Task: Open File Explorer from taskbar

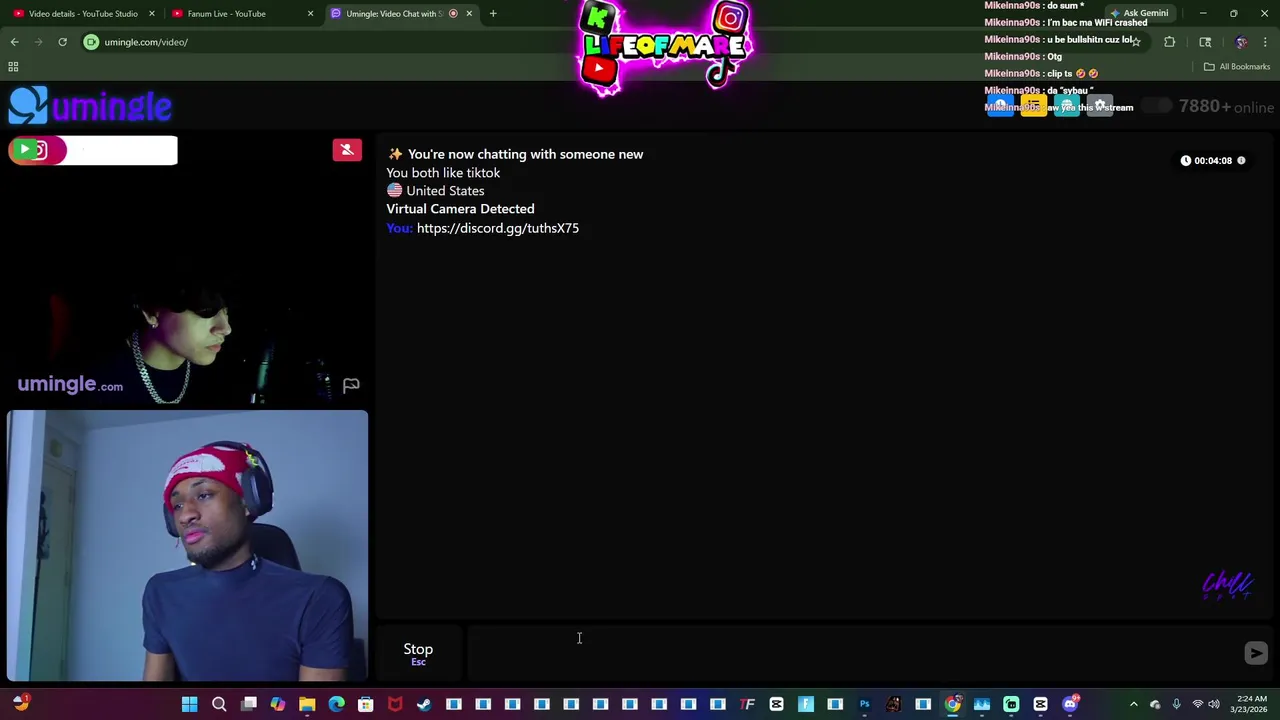Action: pos(307,705)
